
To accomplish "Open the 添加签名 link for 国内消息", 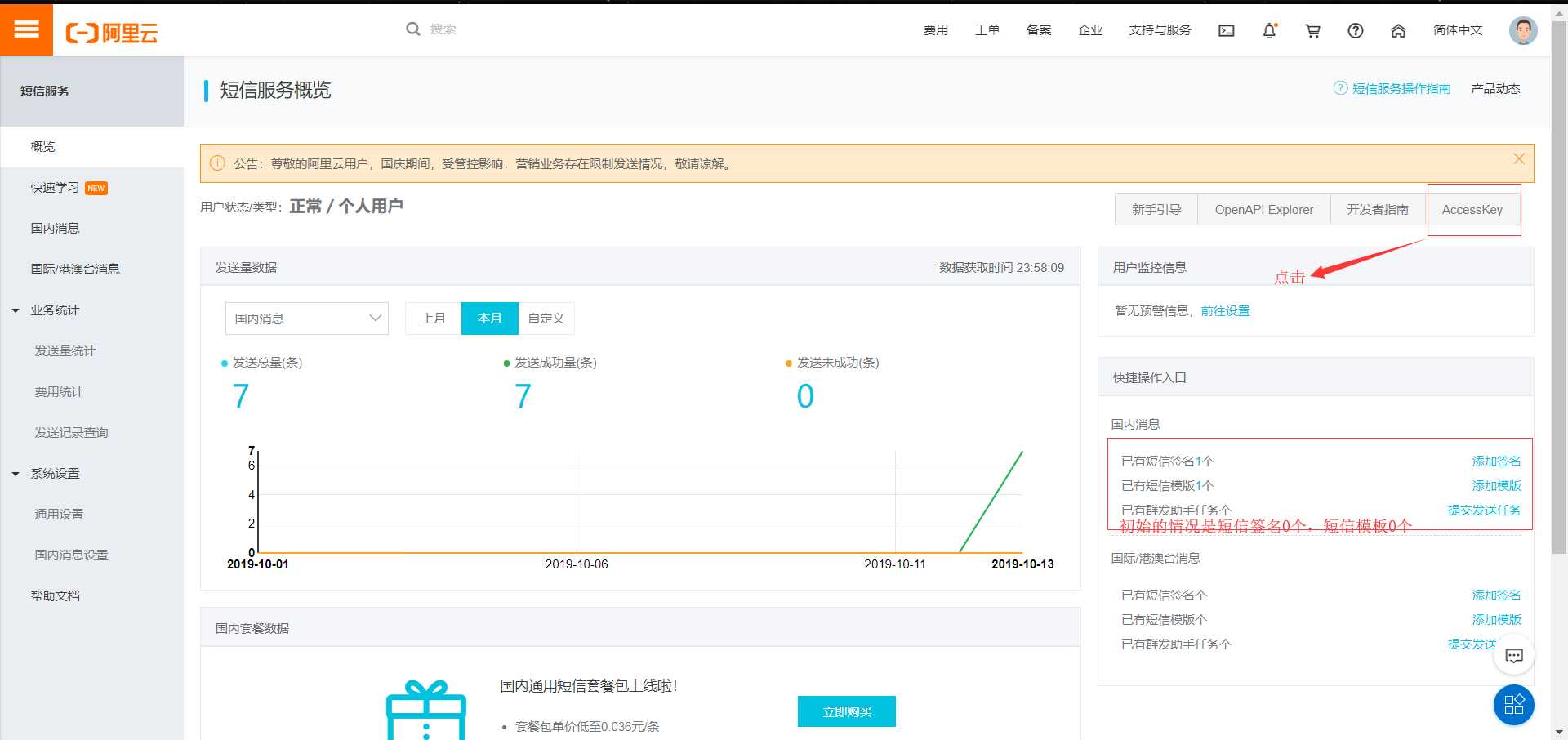I will (x=1496, y=461).
